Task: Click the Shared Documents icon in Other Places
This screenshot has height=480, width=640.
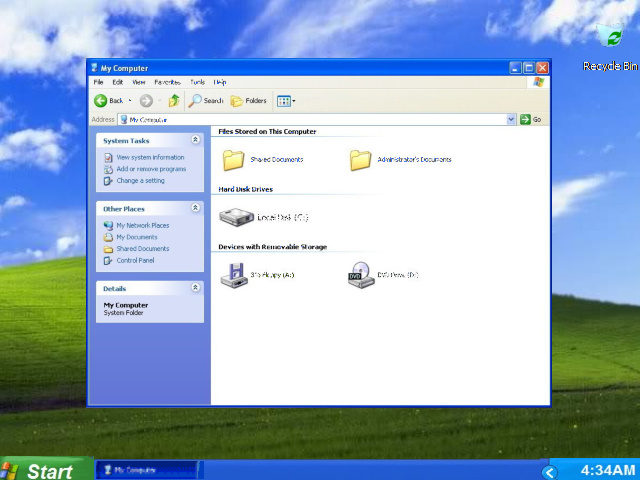Action: point(108,249)
